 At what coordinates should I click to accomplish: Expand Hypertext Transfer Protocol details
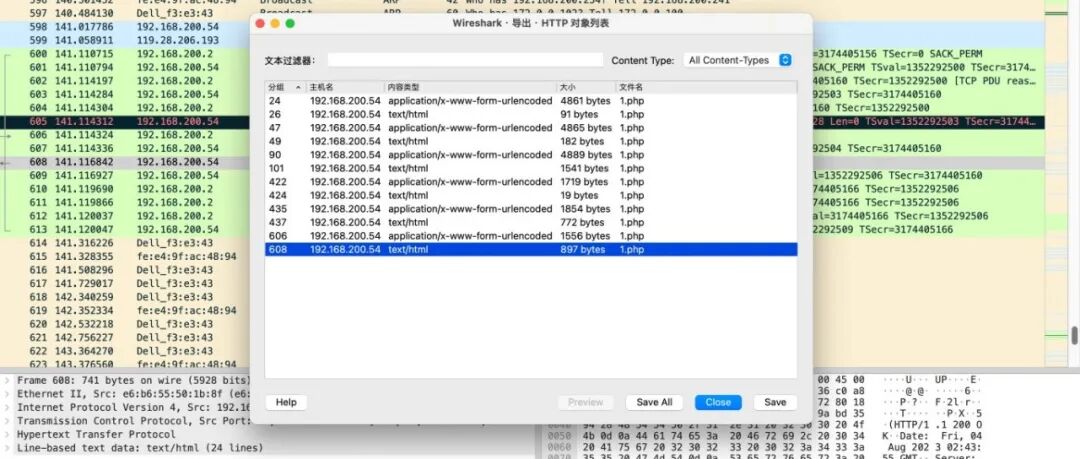point(8,434)
